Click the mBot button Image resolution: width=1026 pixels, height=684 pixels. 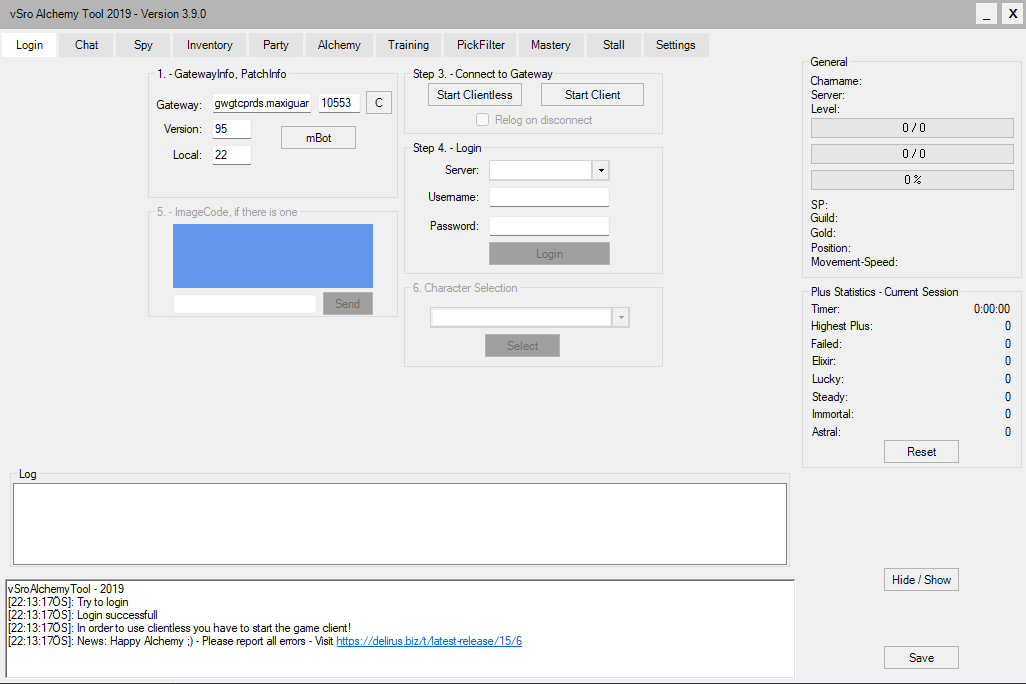[319, 138]
